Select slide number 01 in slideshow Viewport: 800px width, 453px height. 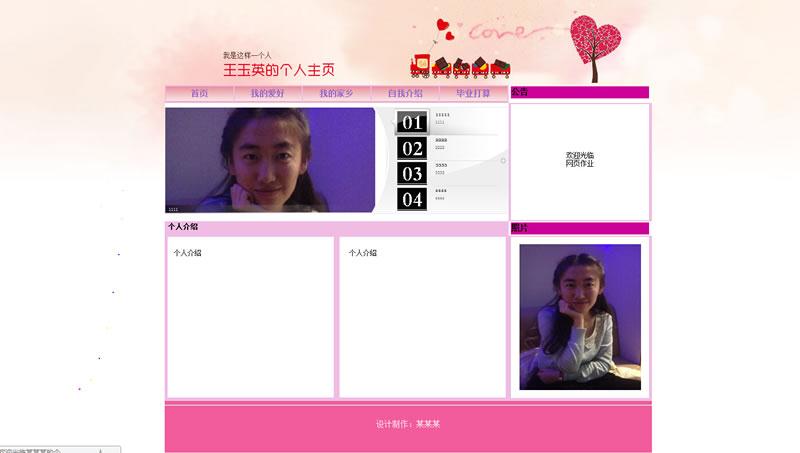412,123
